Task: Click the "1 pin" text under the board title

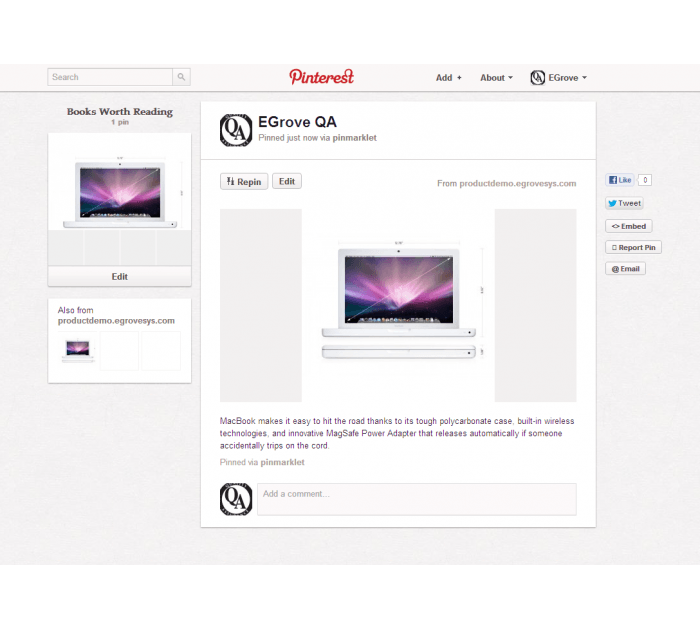Action: click(x=120, y=122)
